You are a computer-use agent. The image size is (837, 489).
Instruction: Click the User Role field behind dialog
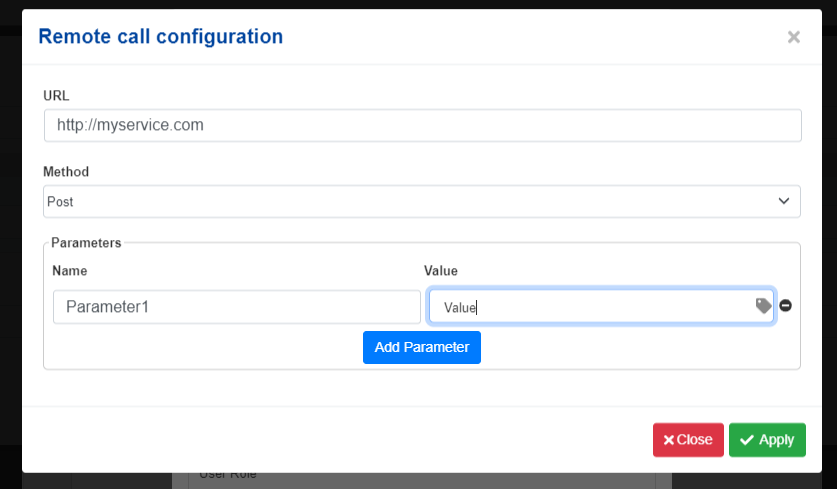point(422,478)
